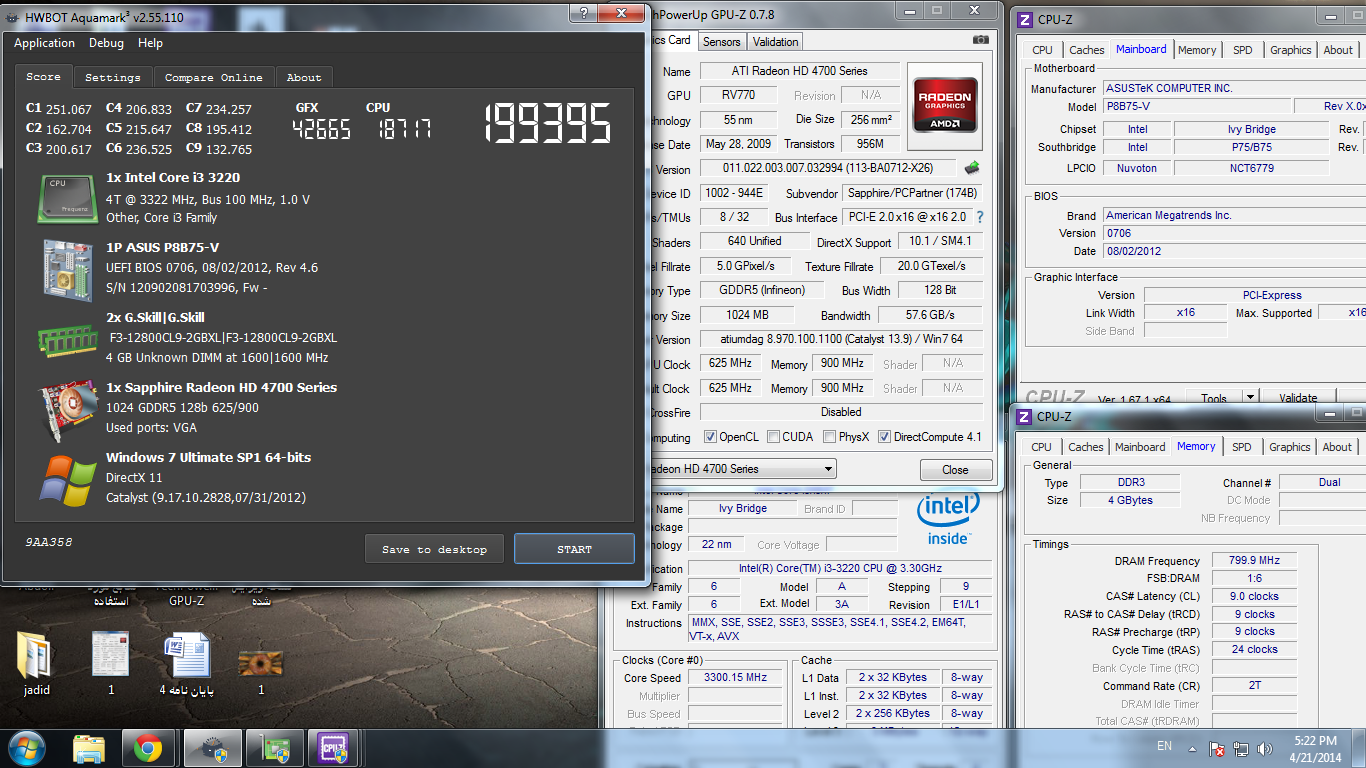Toggle the PhysX checkbox in GPU-Z
1366x768 pixels.
[x=829, y=437]
